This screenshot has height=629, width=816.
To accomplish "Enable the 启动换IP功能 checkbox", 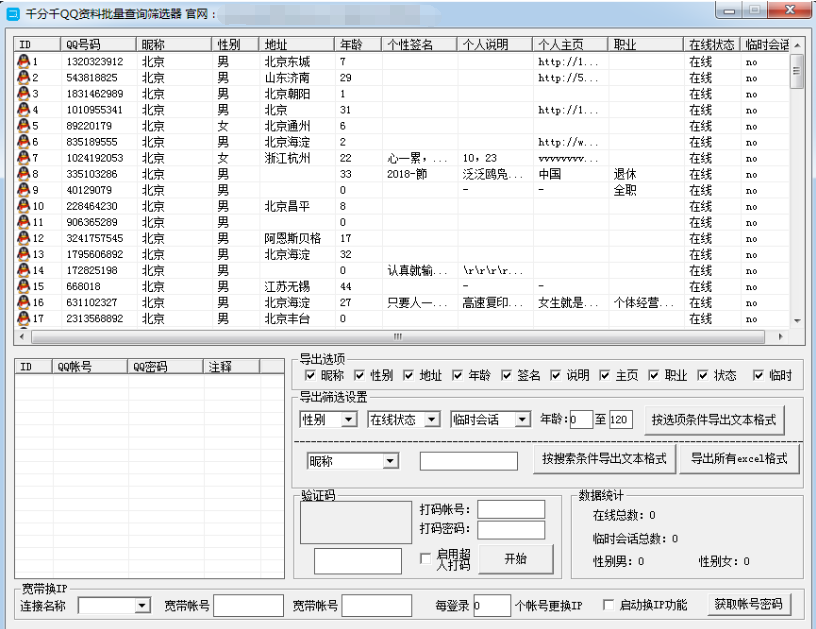I will pyautogui.click(x=608, y=605).
